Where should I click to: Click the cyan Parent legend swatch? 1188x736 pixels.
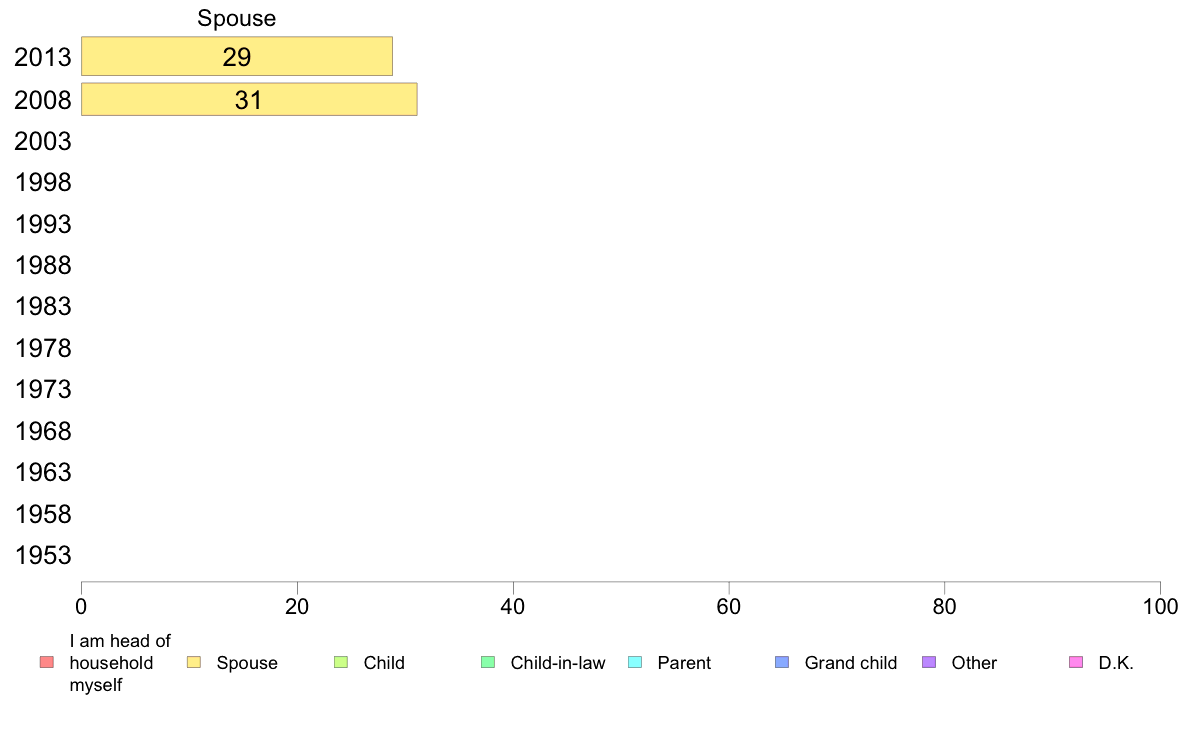coord(635,662)
